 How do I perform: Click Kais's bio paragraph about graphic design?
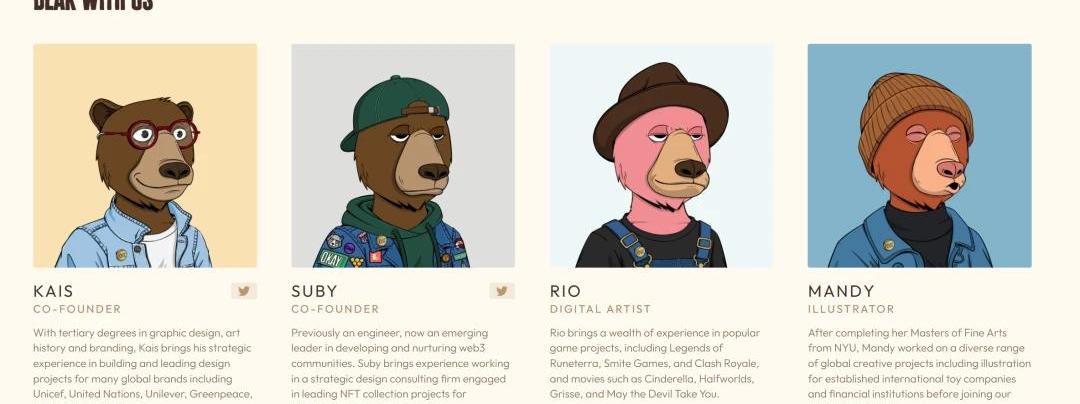[143, 364]
